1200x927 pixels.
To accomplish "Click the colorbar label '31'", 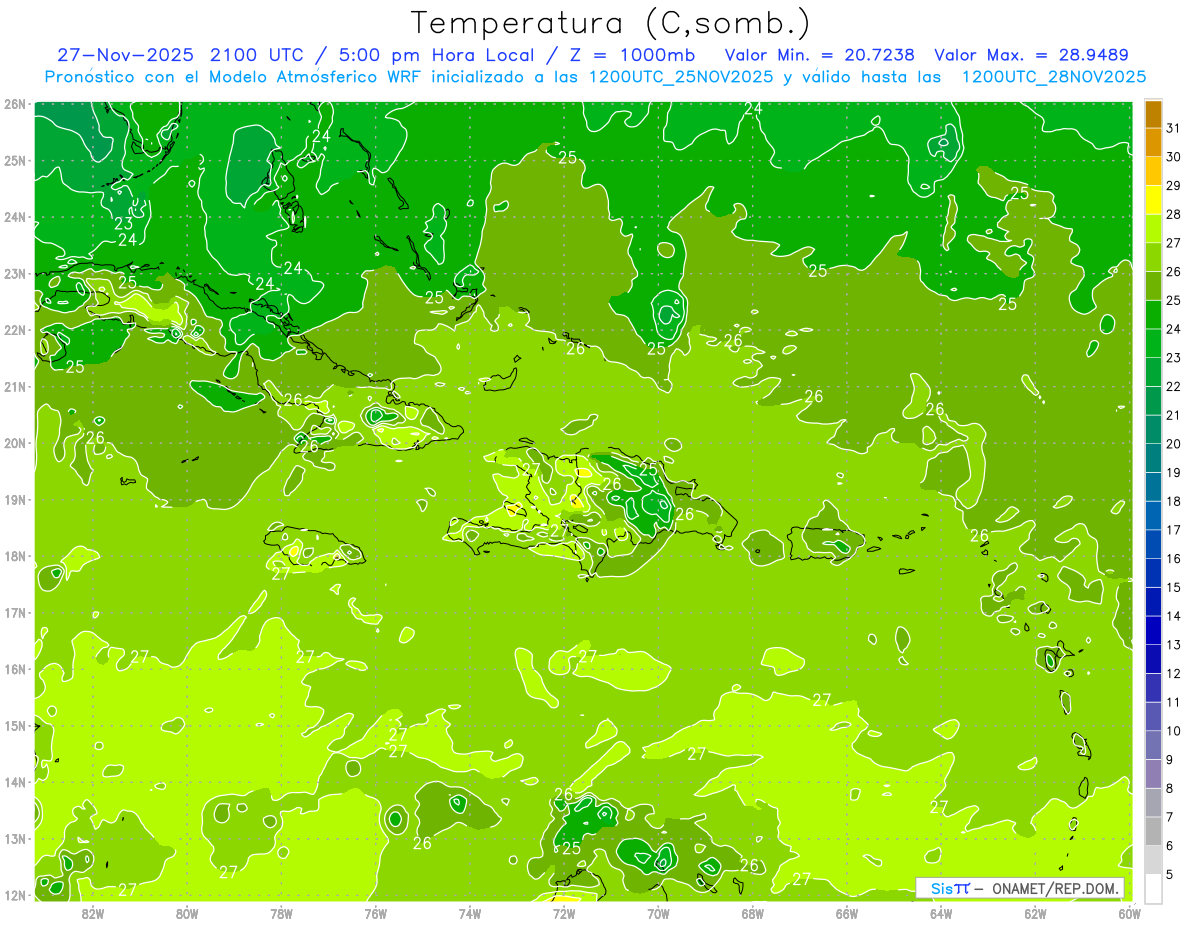I will click(1173, 128).
